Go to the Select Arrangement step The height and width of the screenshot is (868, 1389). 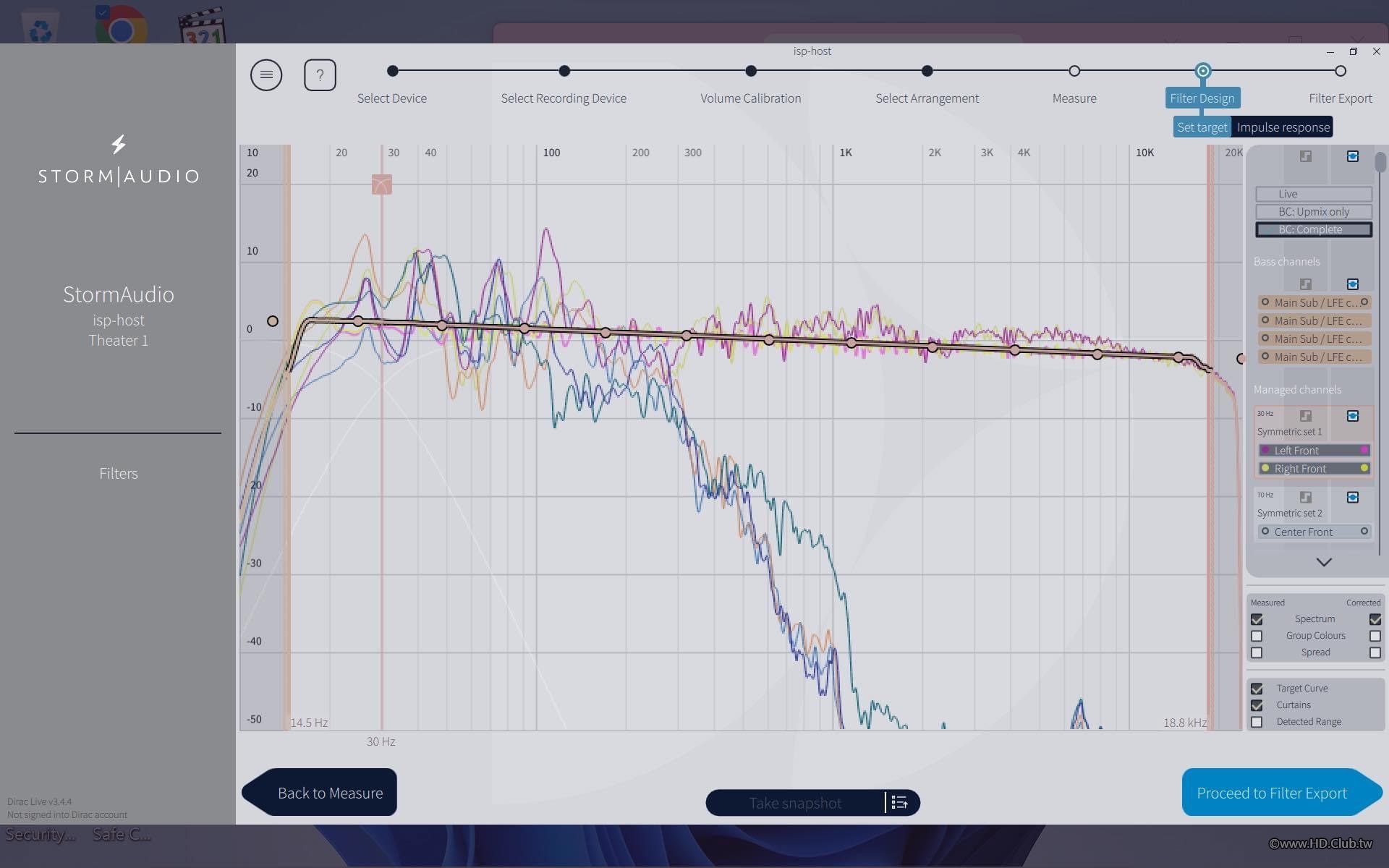click(927, 71)
